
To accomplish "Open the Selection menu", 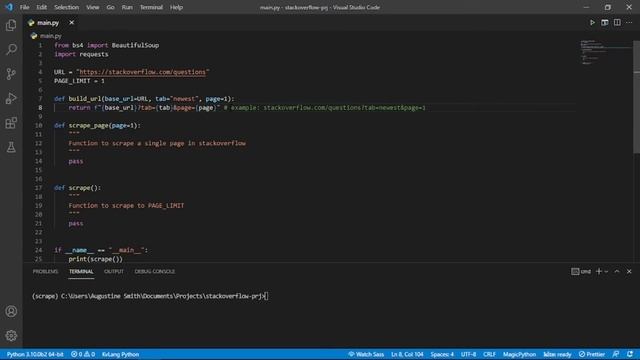I will pyautogui.click(x=66, y=7).
